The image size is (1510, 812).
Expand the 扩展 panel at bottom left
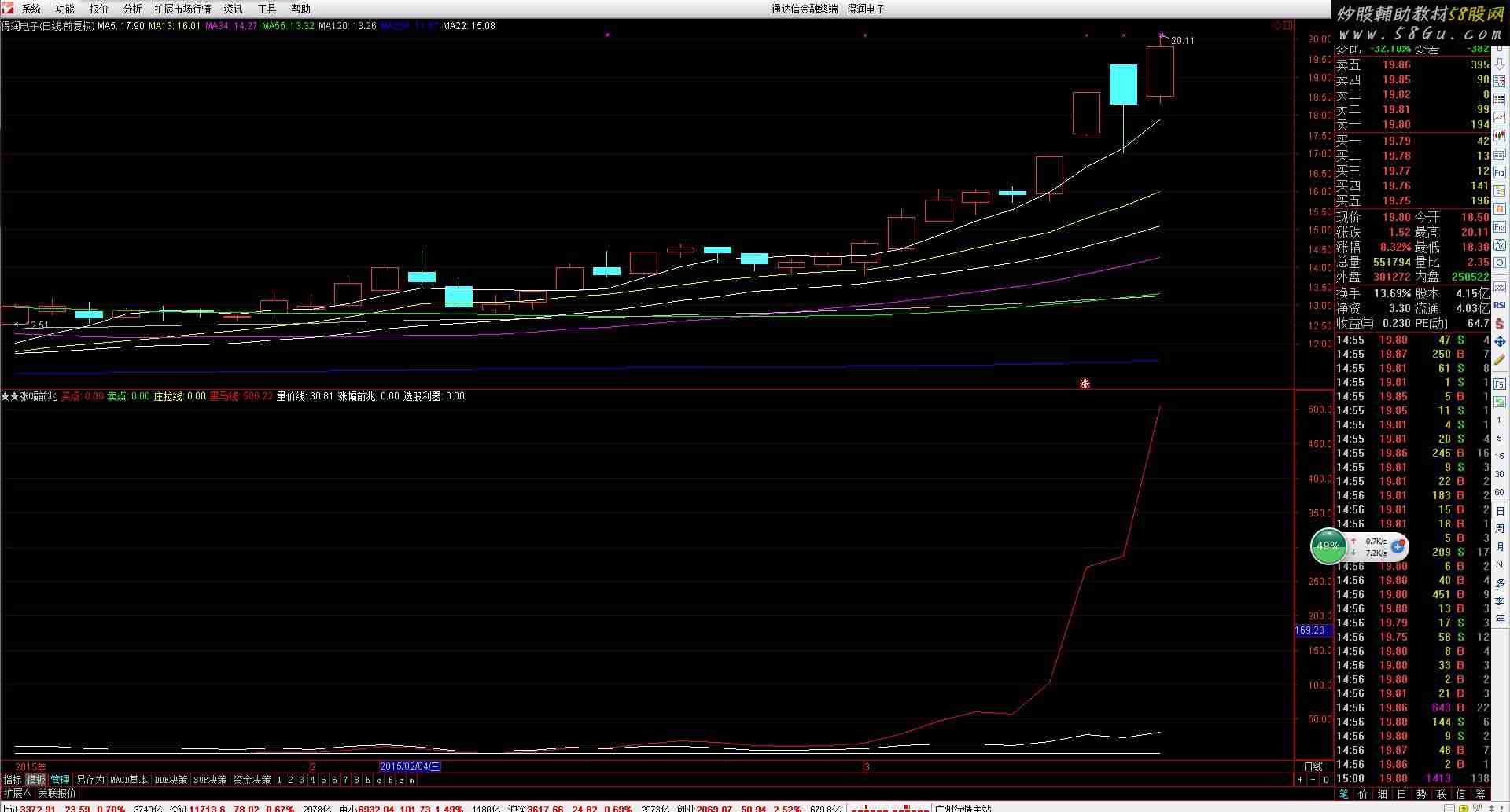pyautogui.click(x=17, y=794)
